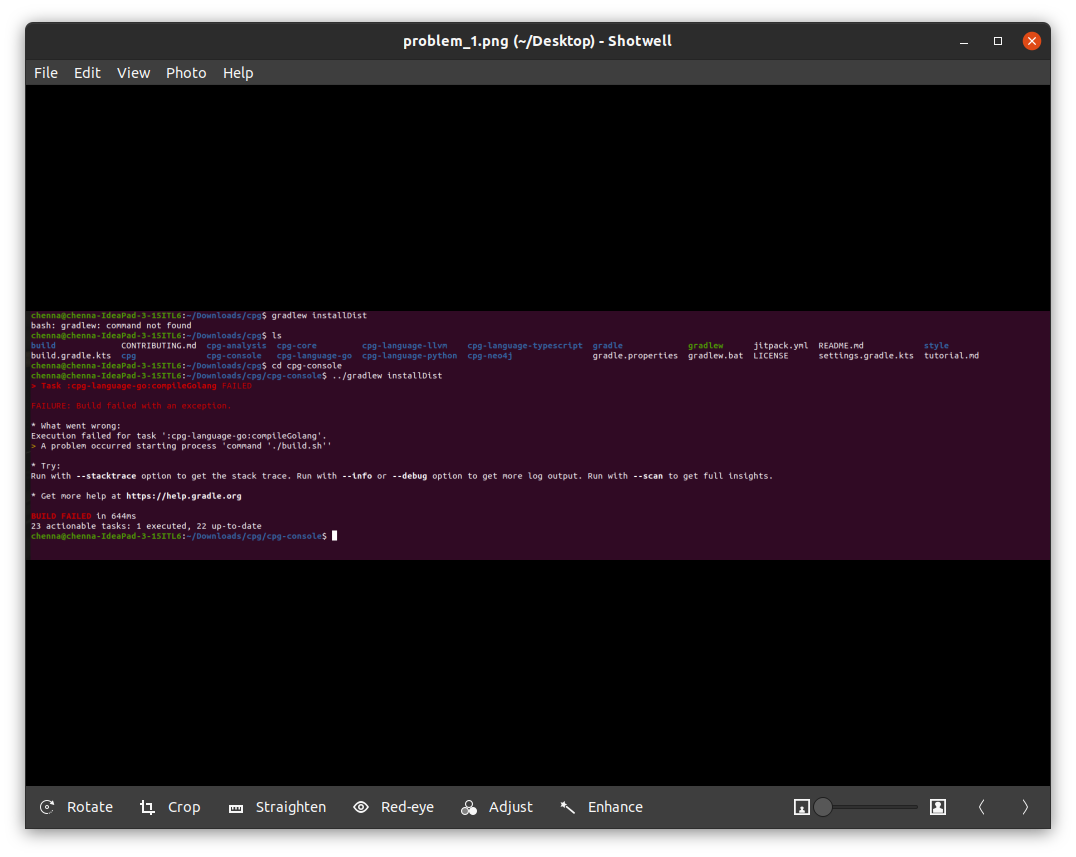Screen dimensions: 1076x857
Task: Click 'settings.gradle.kts' file name in photo
Action: tap(865, 356)
